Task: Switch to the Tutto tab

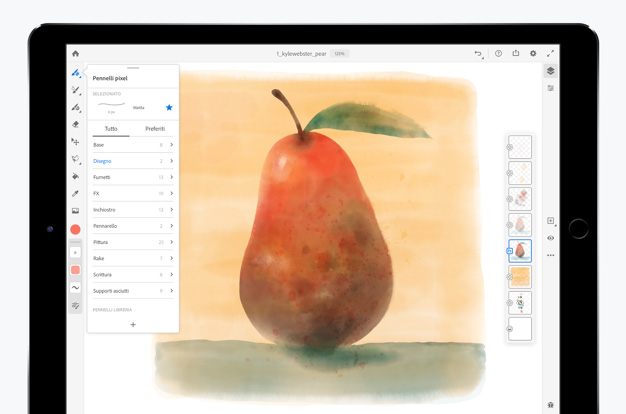Action: pyautogui.click(x=111, y=129)
